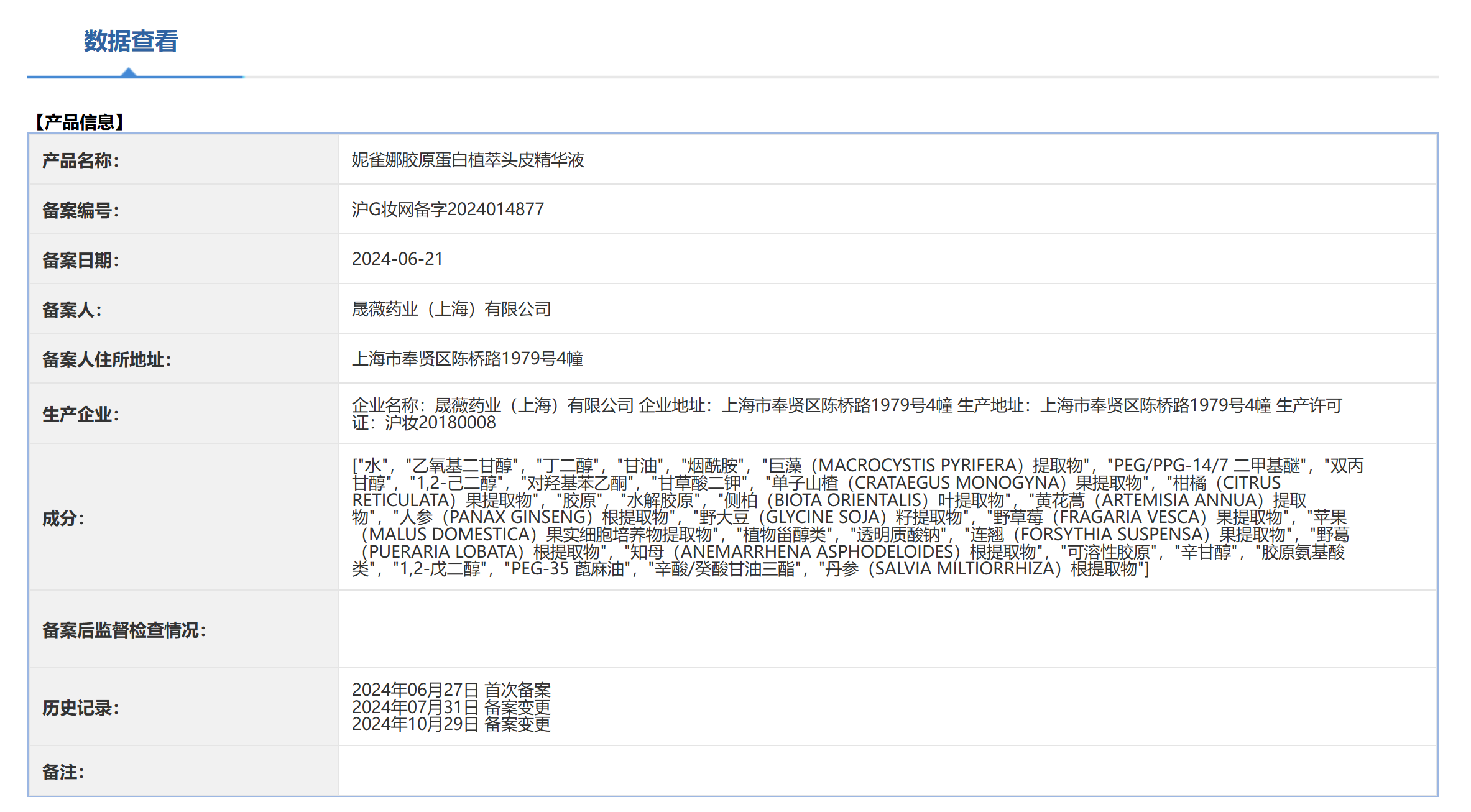Click the 备案后监督检查情况 label

(124, 630)
